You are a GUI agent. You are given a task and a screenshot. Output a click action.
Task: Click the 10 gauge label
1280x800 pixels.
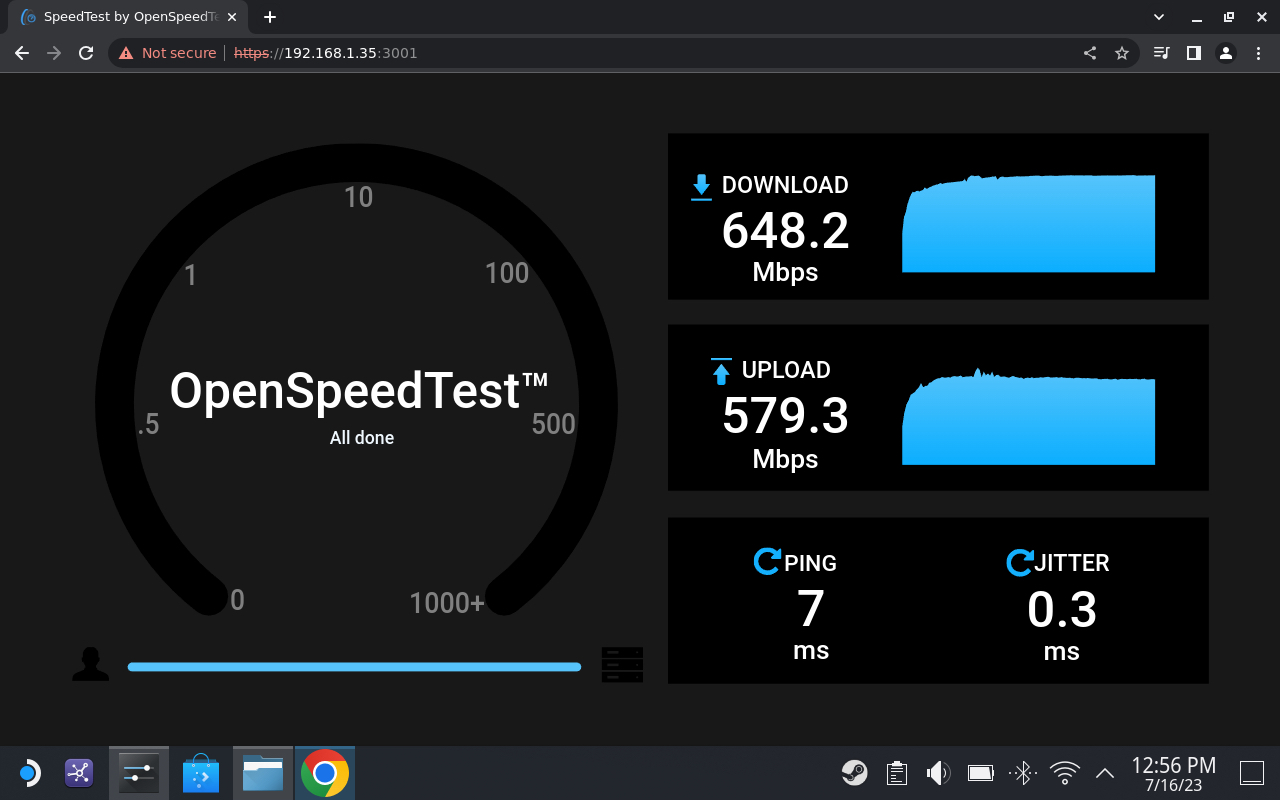358,197
